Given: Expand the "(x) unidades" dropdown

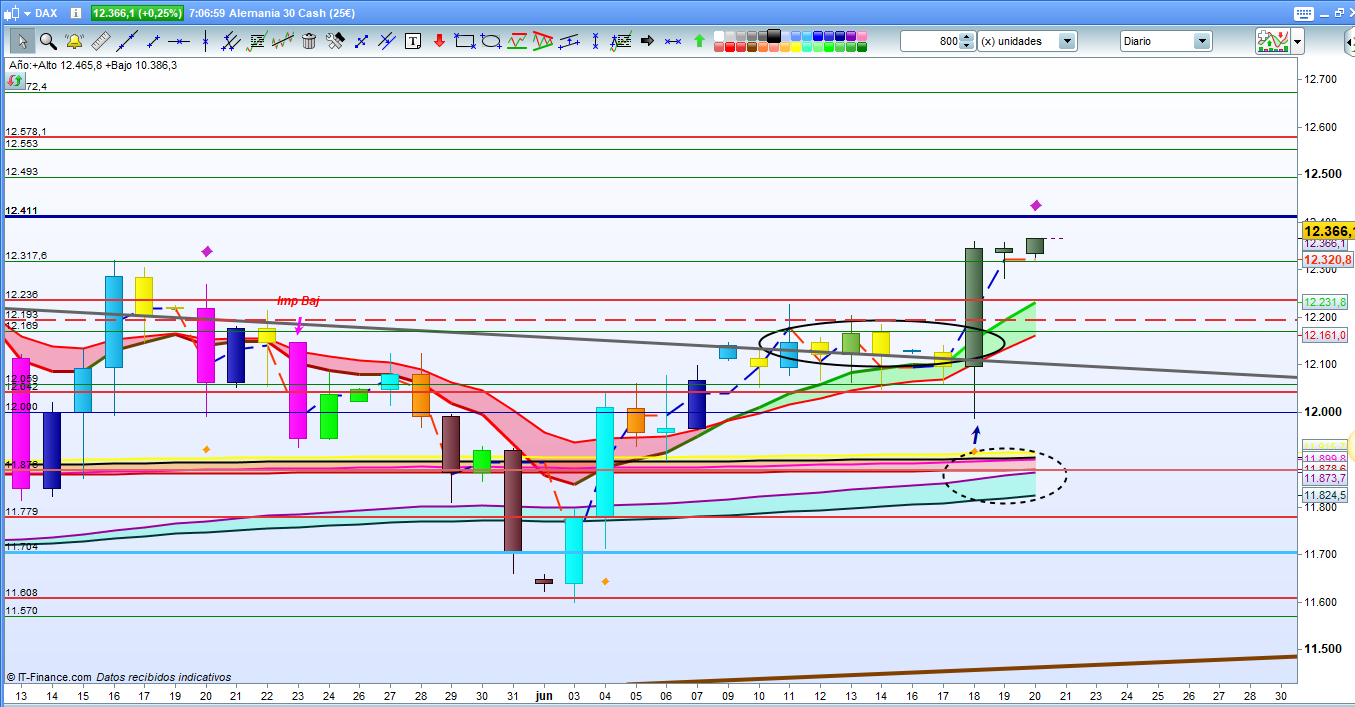Looking at the screenshot, I should tap(1067, 41).
